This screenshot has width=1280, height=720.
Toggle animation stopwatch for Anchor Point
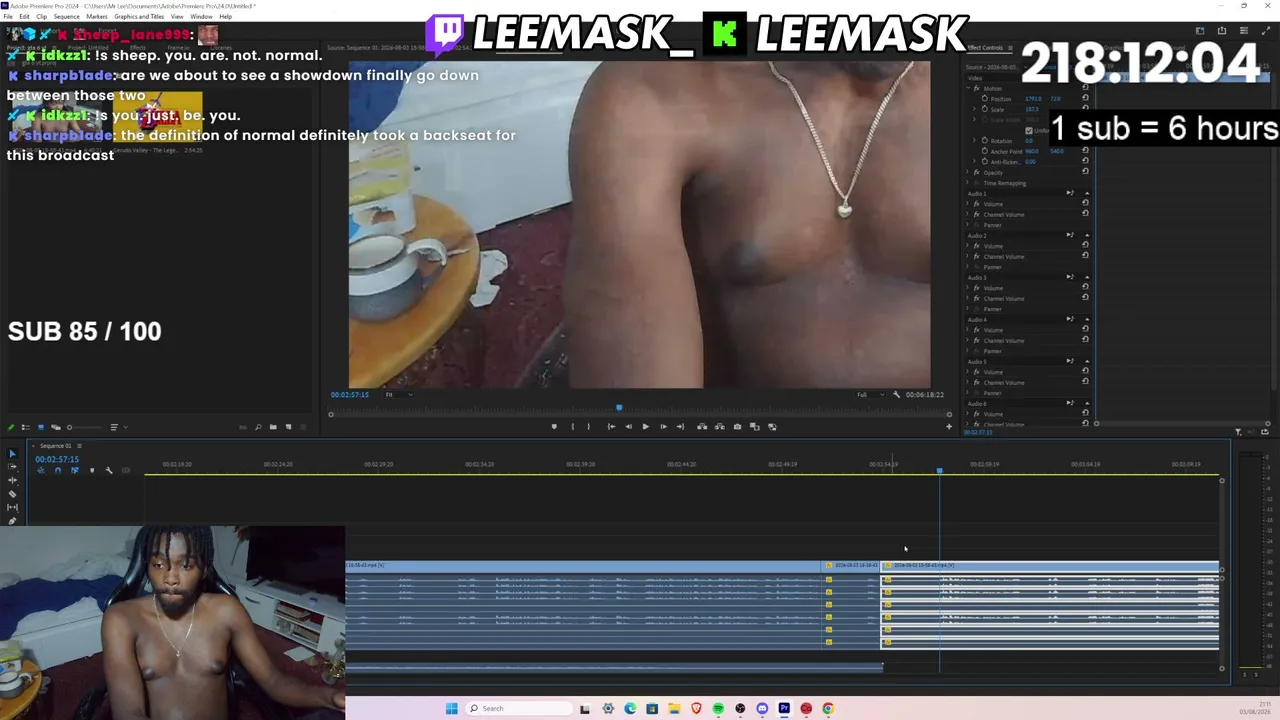click(985, 151)
